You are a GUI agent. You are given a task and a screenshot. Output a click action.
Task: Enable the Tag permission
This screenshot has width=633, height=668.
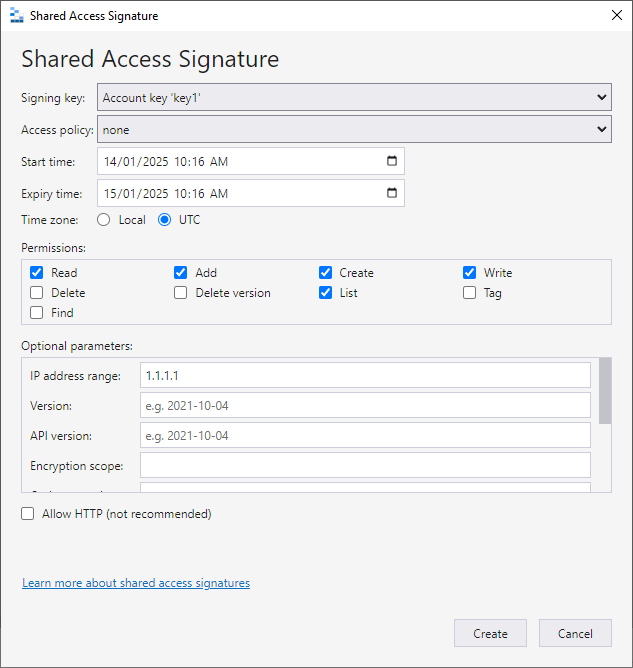pos(470,293)
